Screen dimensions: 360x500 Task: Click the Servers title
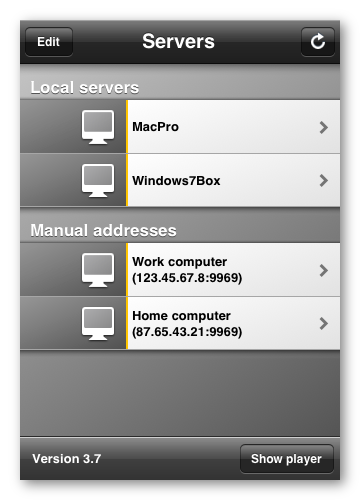click(x=178, y=41)
